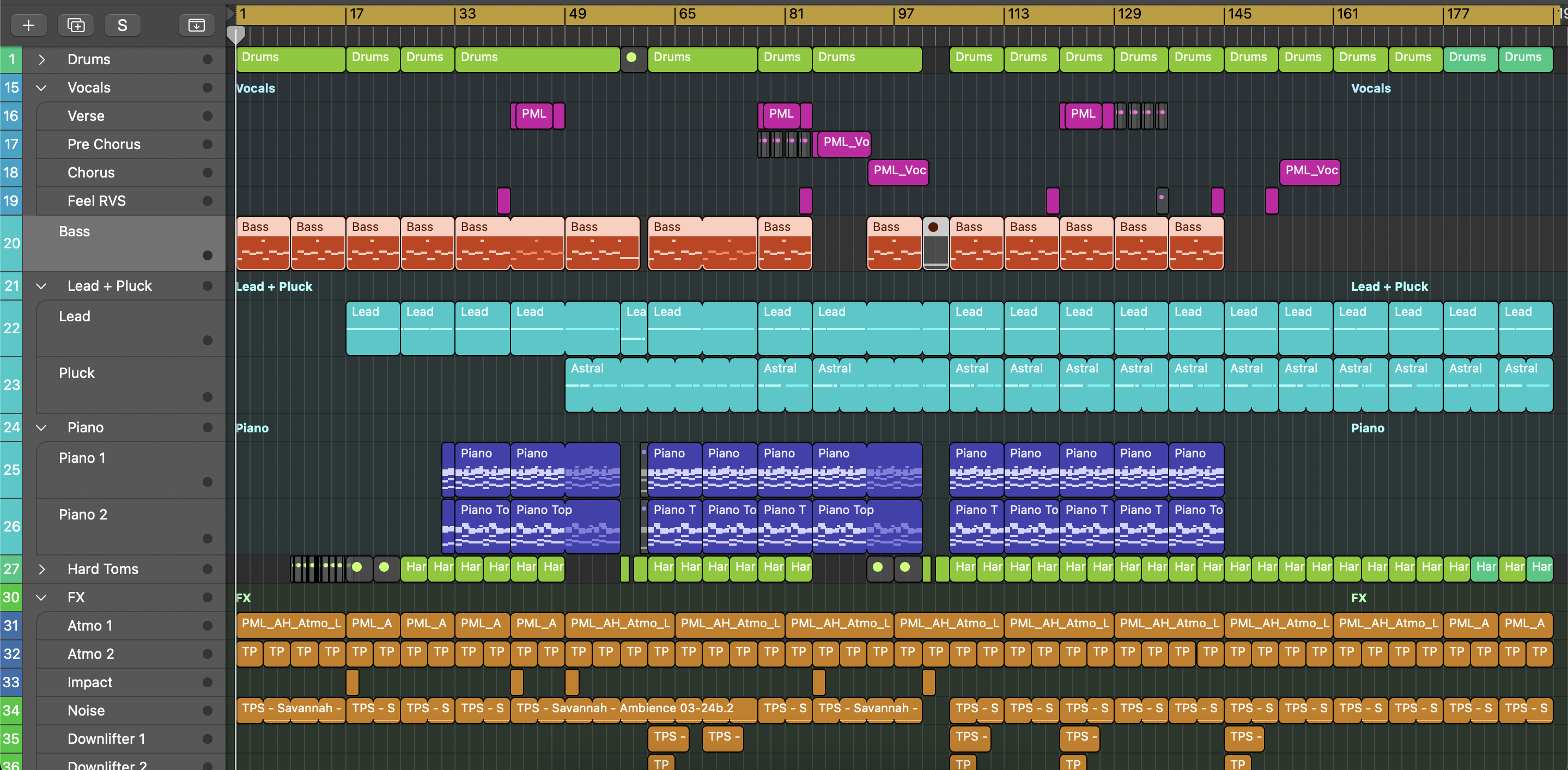Click track number 1 color strip
Screen dimensions: 1568x770
(11, 59)
